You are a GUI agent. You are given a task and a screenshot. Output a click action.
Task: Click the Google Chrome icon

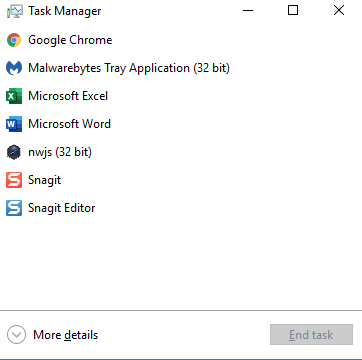click(x=14, y=40)
